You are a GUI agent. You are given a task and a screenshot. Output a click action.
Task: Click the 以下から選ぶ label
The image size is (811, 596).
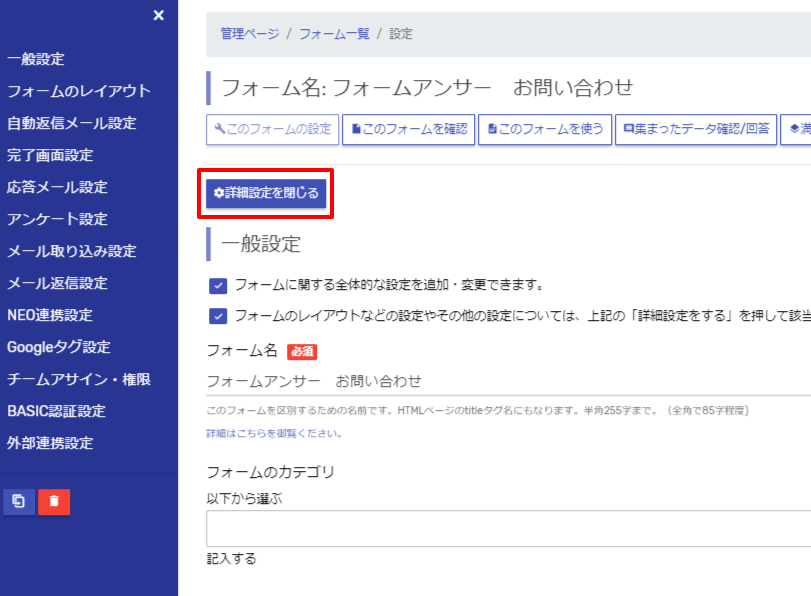pyautogui.click(x=244, y=499)
